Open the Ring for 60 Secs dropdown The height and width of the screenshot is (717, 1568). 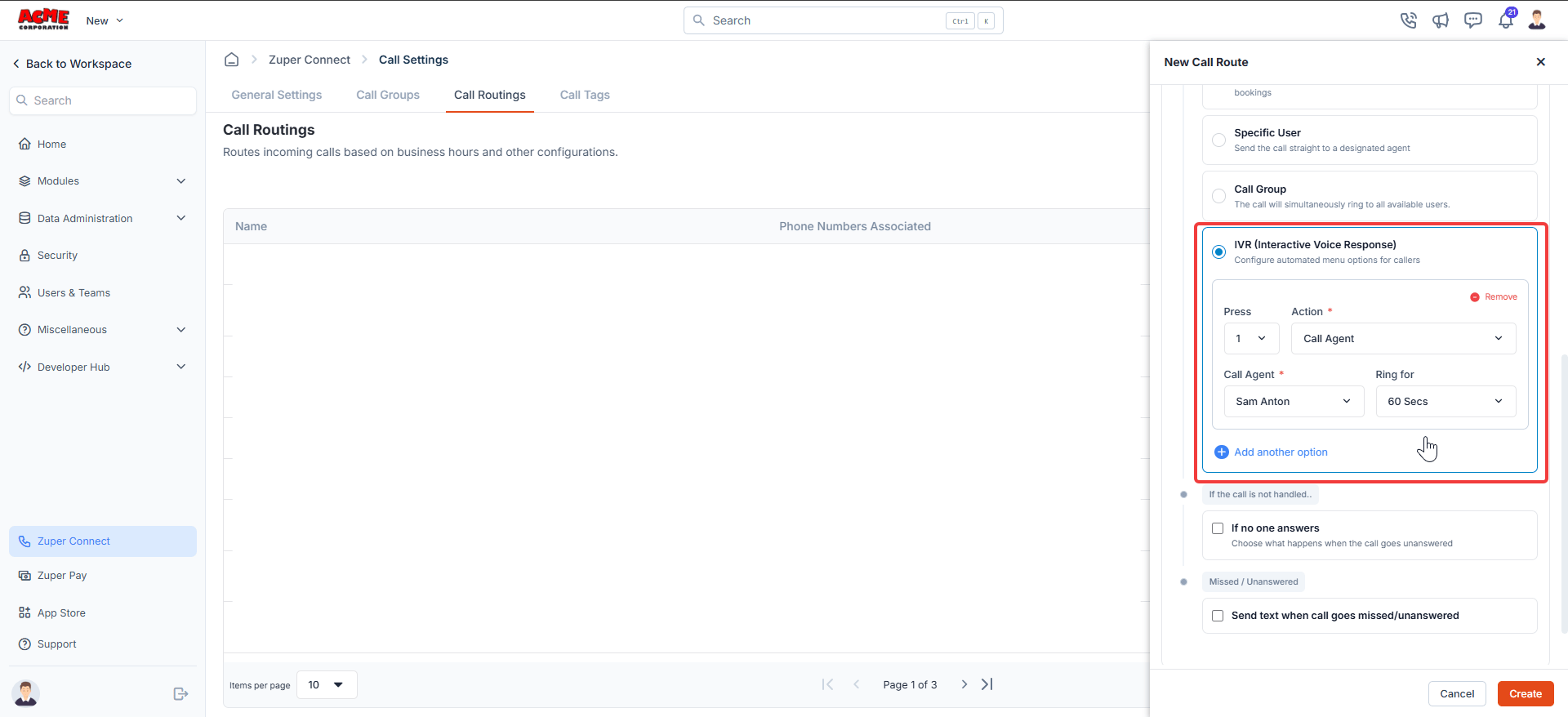(x=1445, y=402)
